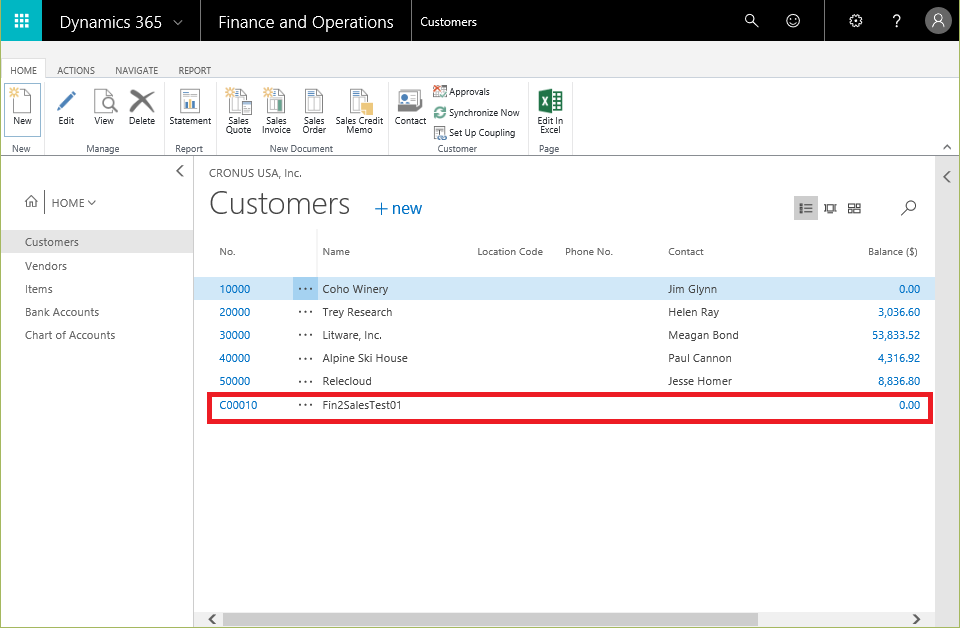Click the Edit pencil icon
The width and height of the screenshot is (960, 628).
coord(66,108)
